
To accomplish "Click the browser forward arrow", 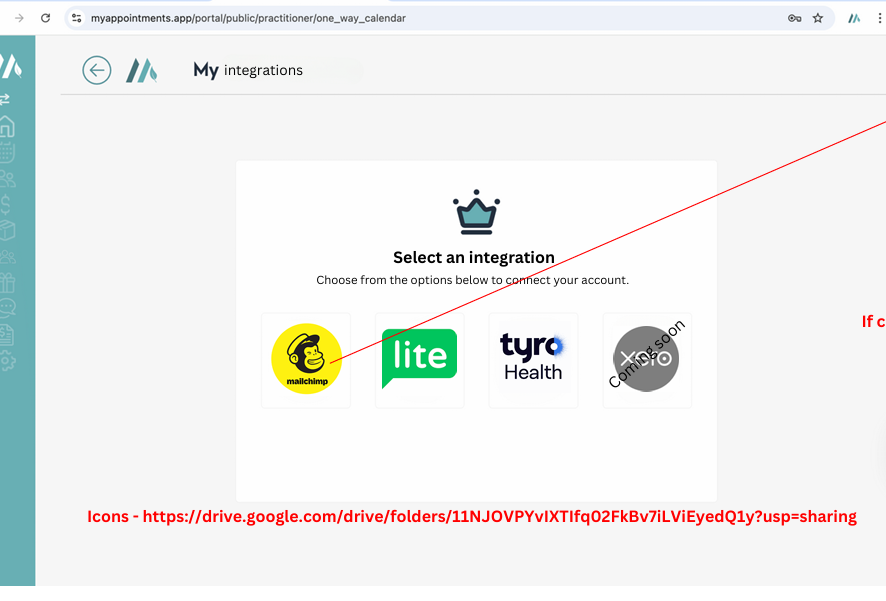I will pyautogui.click(x=19, y=18).
